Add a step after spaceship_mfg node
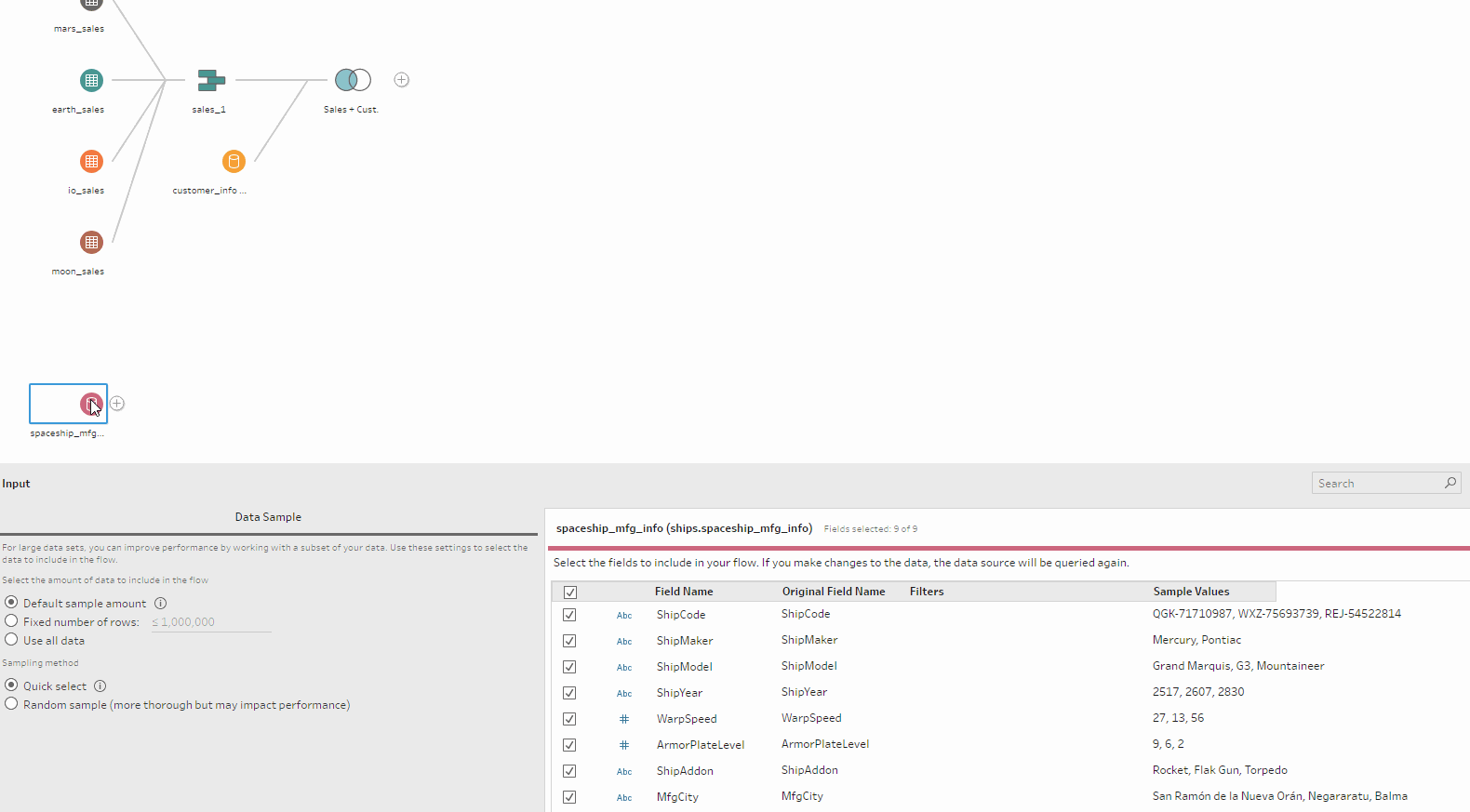The width and height of the screenshot is (1470, 812). [117, 404]
